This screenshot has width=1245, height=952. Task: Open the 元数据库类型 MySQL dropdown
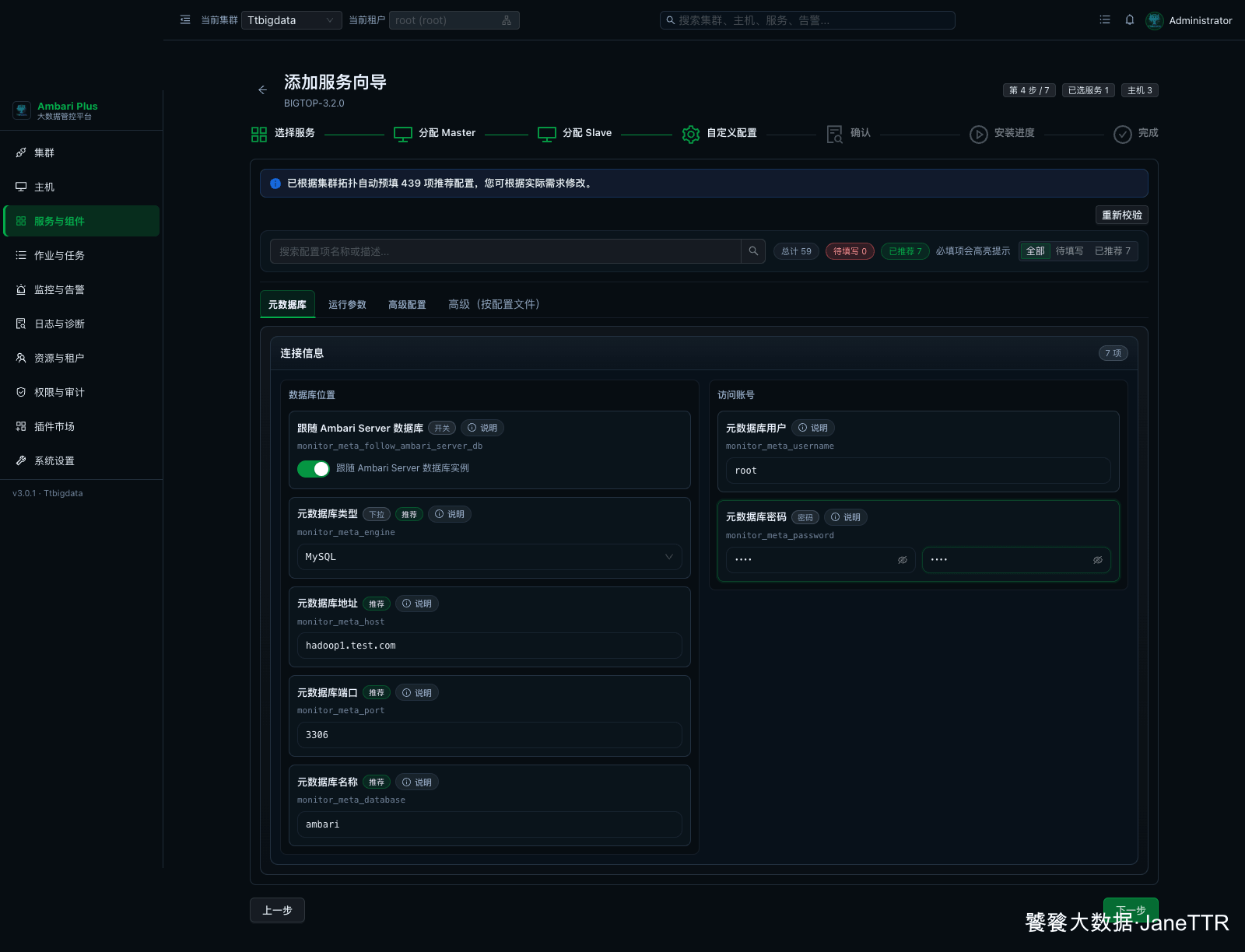click(x=489, y=557)
